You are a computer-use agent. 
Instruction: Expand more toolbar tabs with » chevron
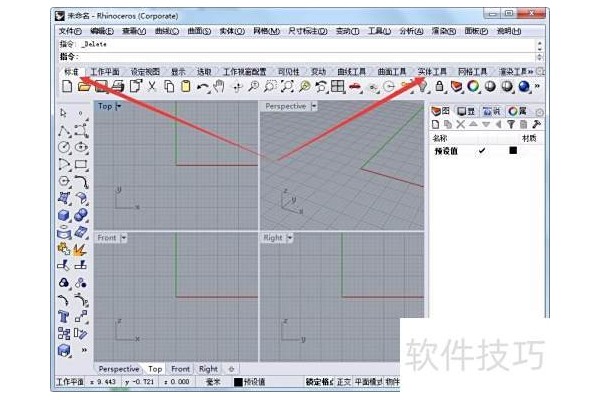coord(530,72)
